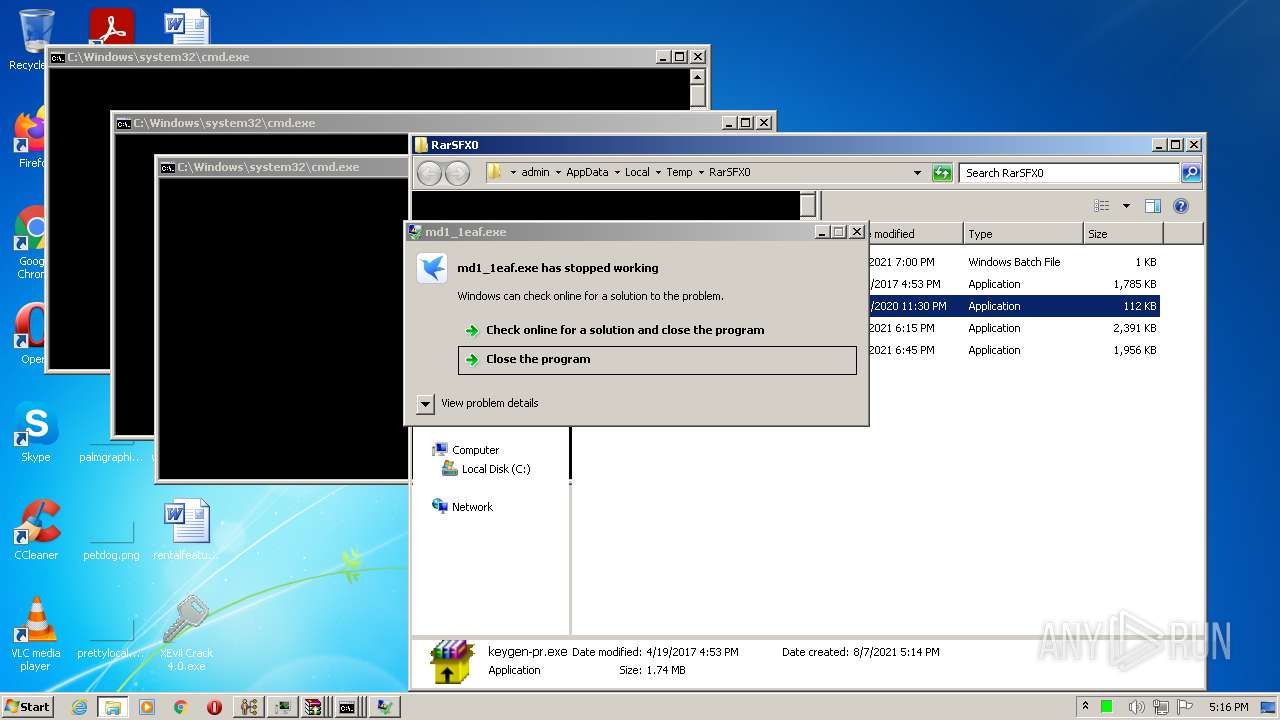
Task: Click AppData in the address breadcrumb
Action: point(587,173)
